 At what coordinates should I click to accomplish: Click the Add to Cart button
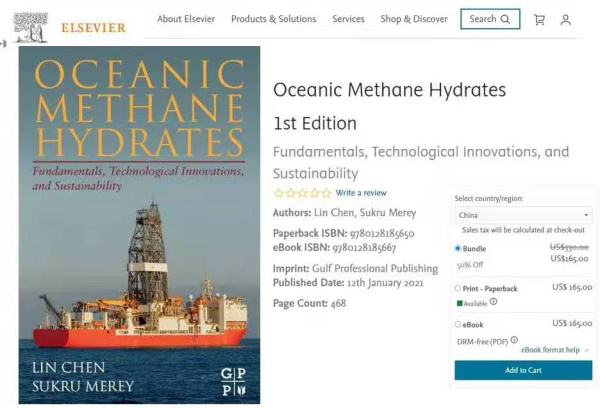(x=523, y=370)
